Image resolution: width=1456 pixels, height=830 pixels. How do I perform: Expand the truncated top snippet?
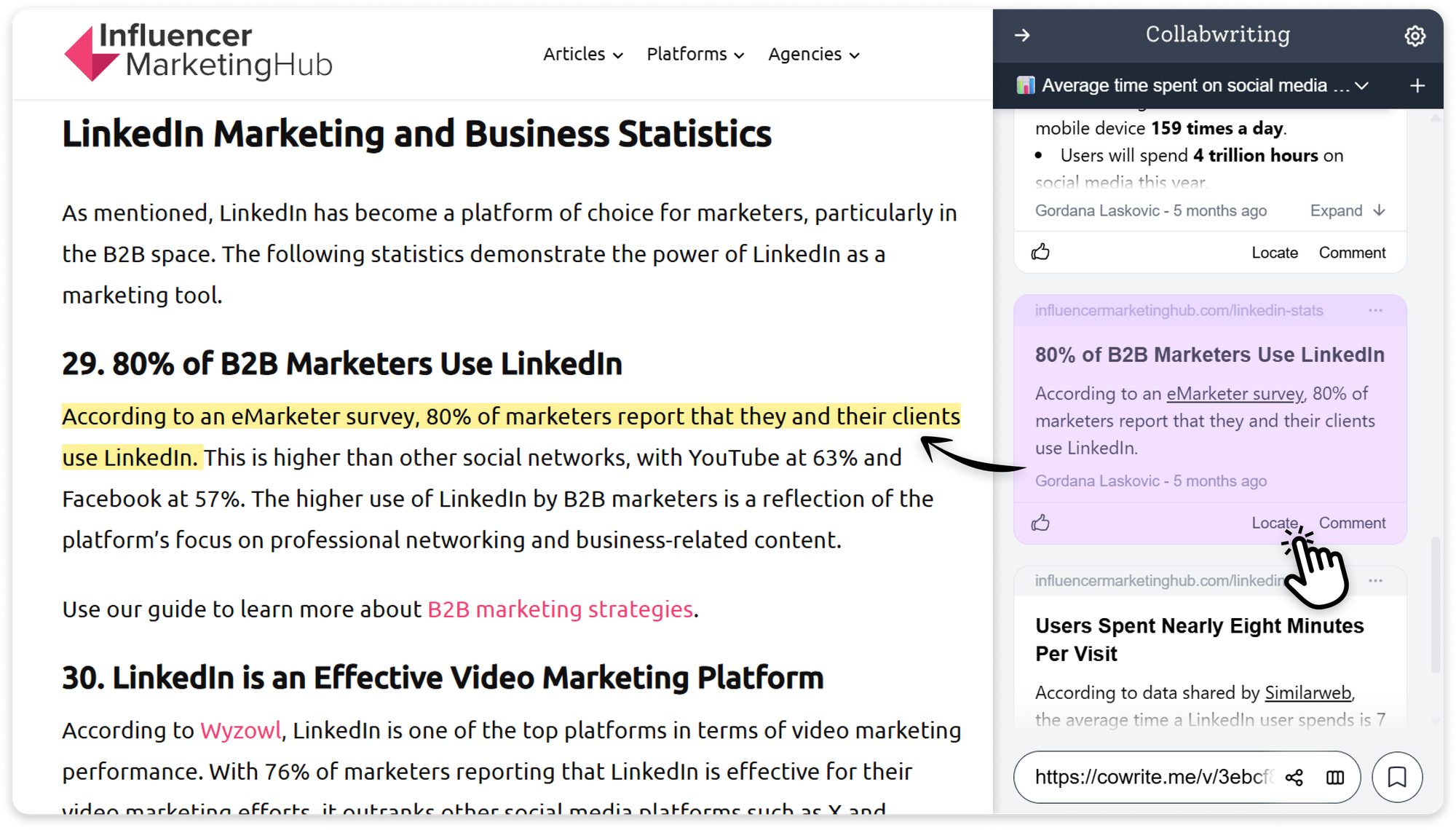click(x=1347, y=211)
